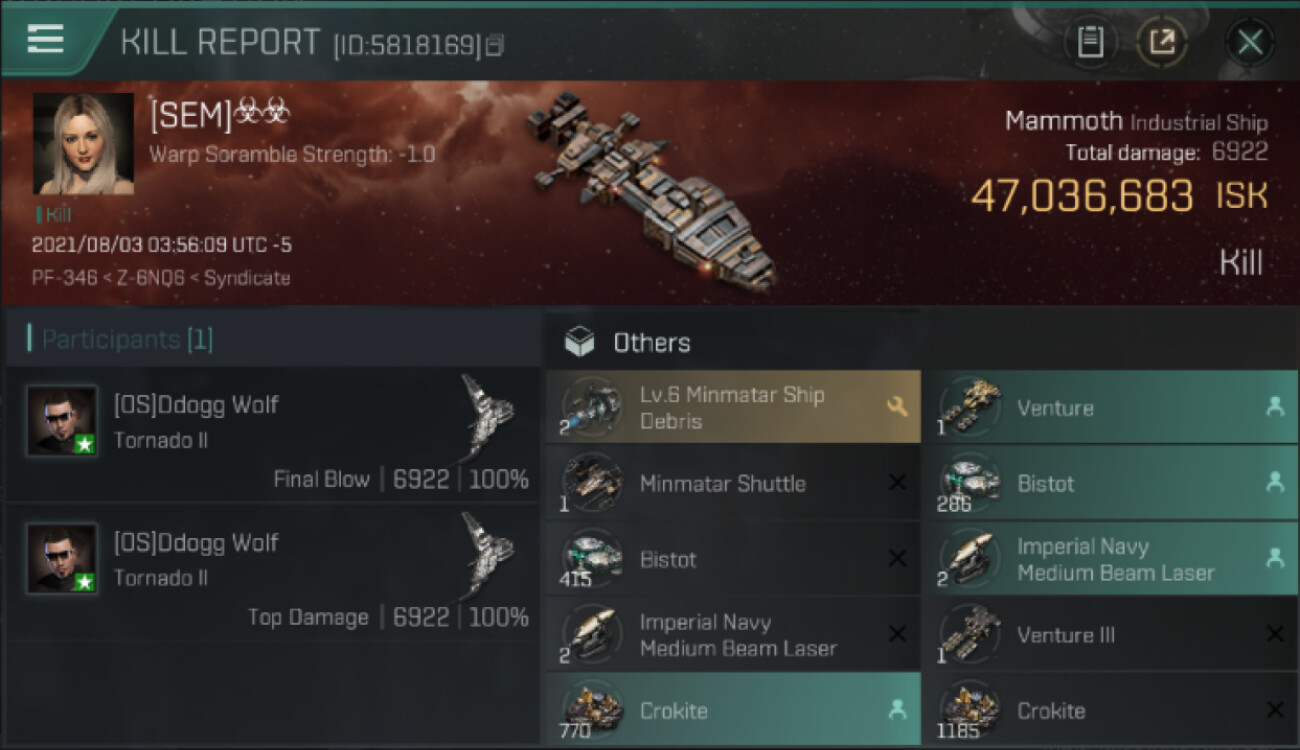
Task: Copy the kill report ID
Action: [495, 45]
